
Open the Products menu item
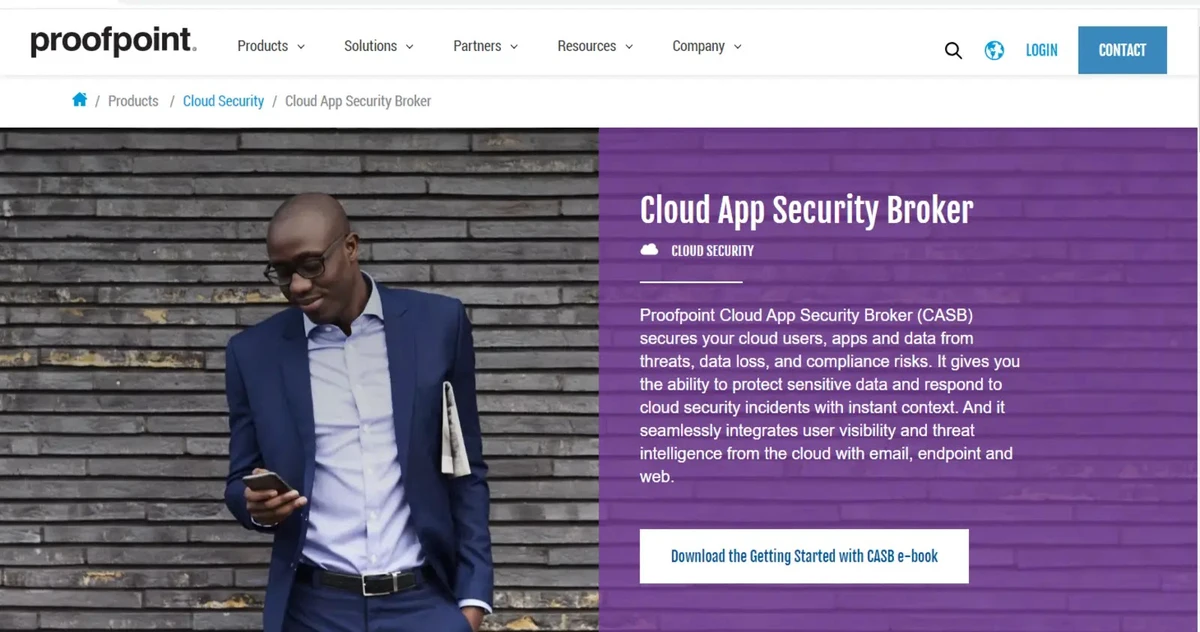coord(262,46)
